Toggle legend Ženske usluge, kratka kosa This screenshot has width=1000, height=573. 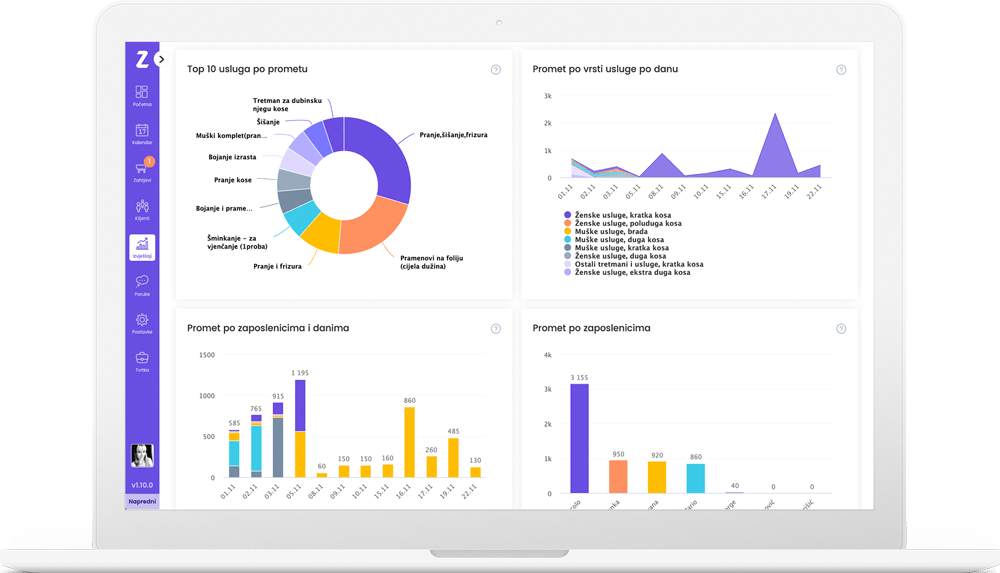tap(617, 215)
